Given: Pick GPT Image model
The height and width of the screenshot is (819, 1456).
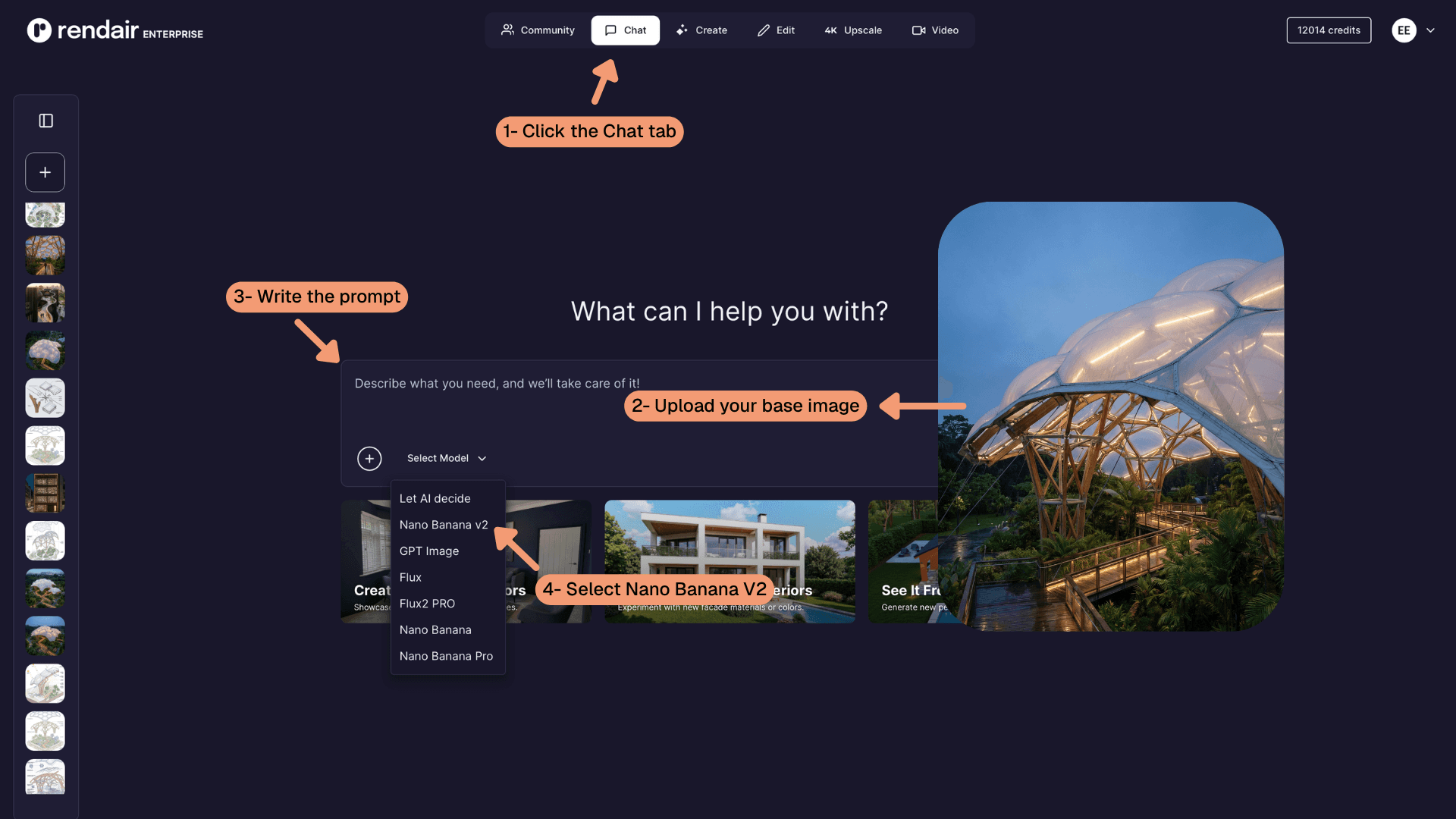Looking at the screenshot, I should (x=429, y=551).
